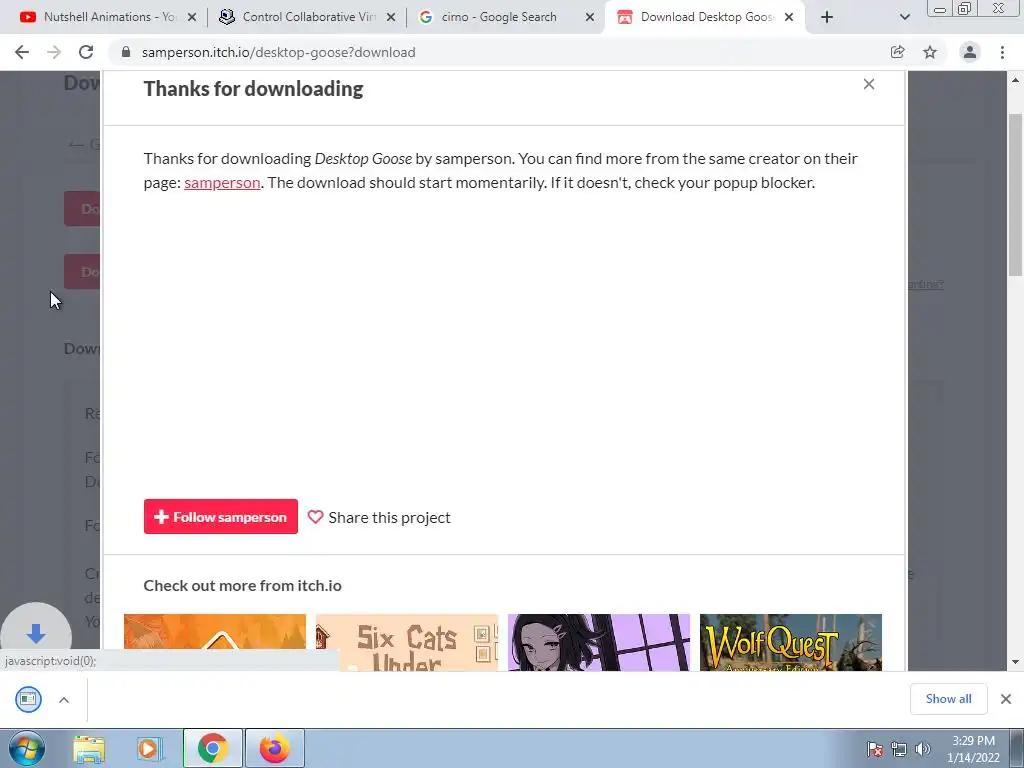This screenshot has height=768, width=1024.
Task: Open the Windows Start menu
Action: [26, 748]
